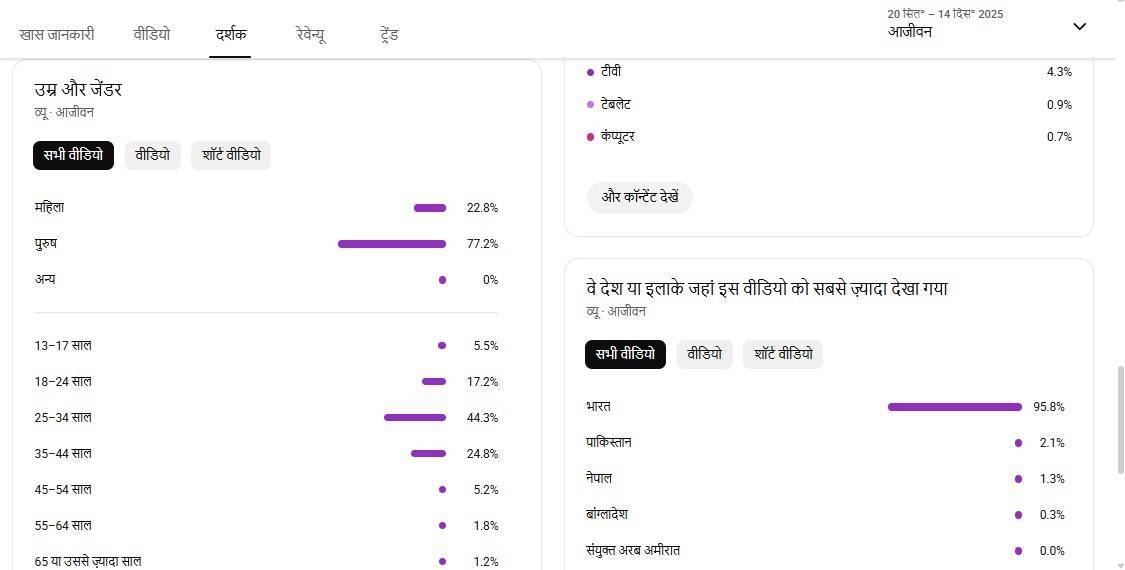Click the 25–34 साल age bar
The image size is (1125, 570).
(415, 417)
